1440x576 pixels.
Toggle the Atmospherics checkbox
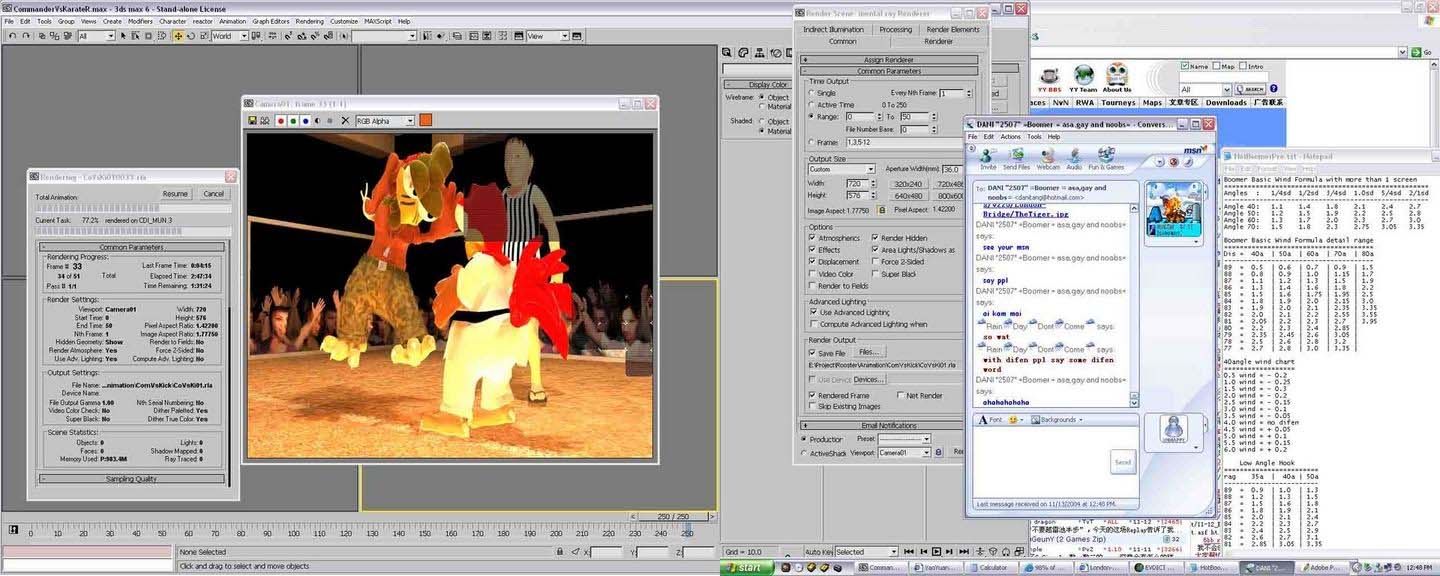coord(812,238)
